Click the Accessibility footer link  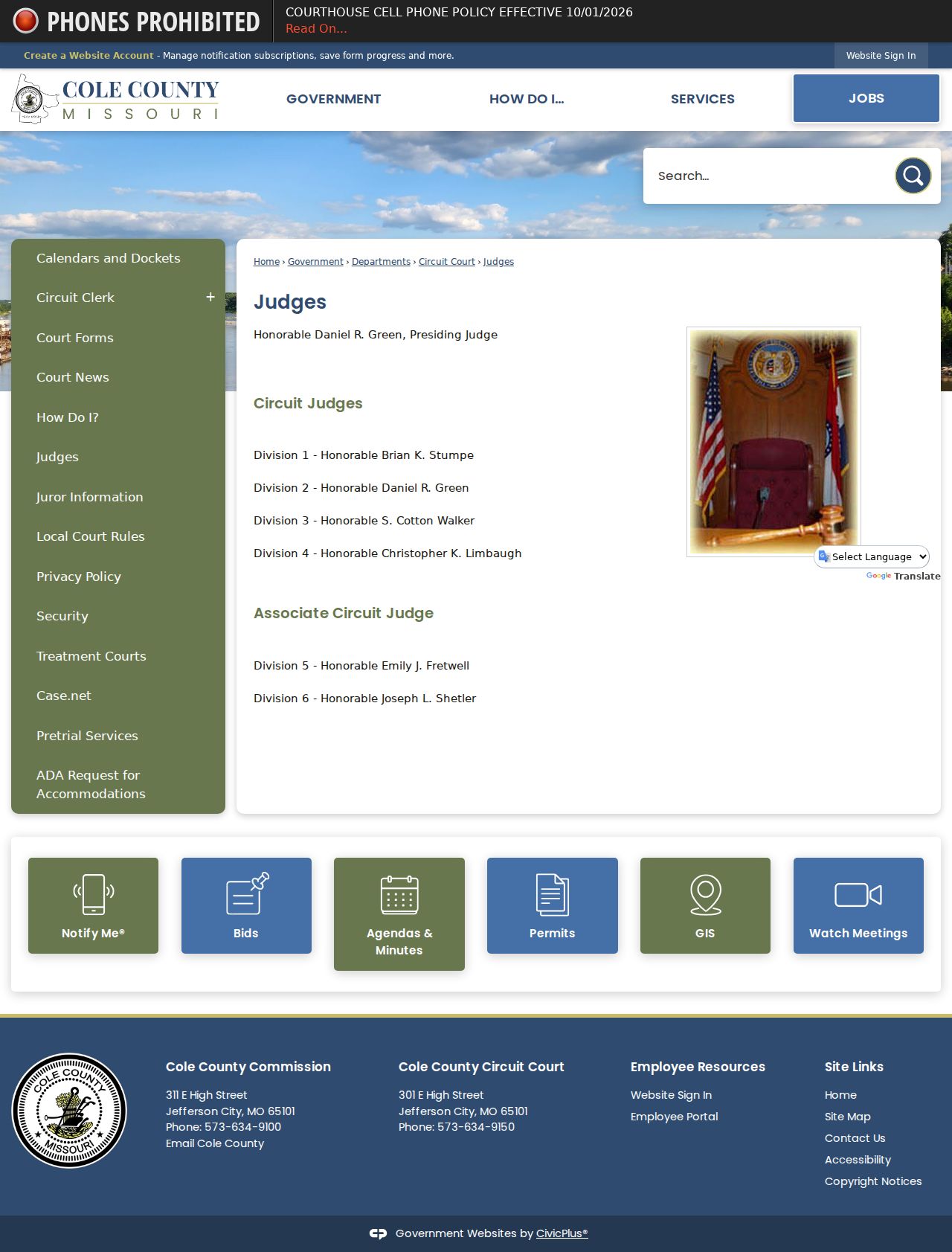coord(858,1159)
